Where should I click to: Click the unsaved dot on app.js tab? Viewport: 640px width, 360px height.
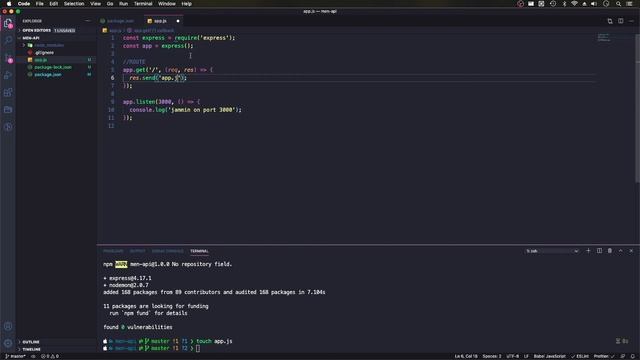point(178,21)
